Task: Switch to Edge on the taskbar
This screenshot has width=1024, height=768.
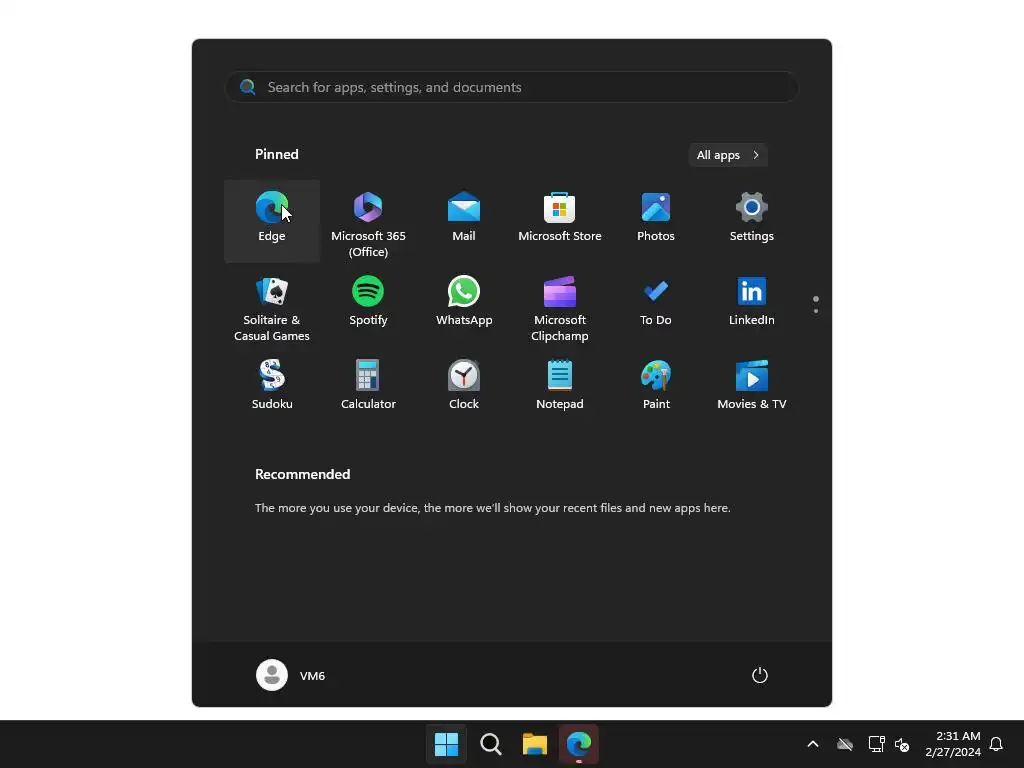Action: [579, 744]
